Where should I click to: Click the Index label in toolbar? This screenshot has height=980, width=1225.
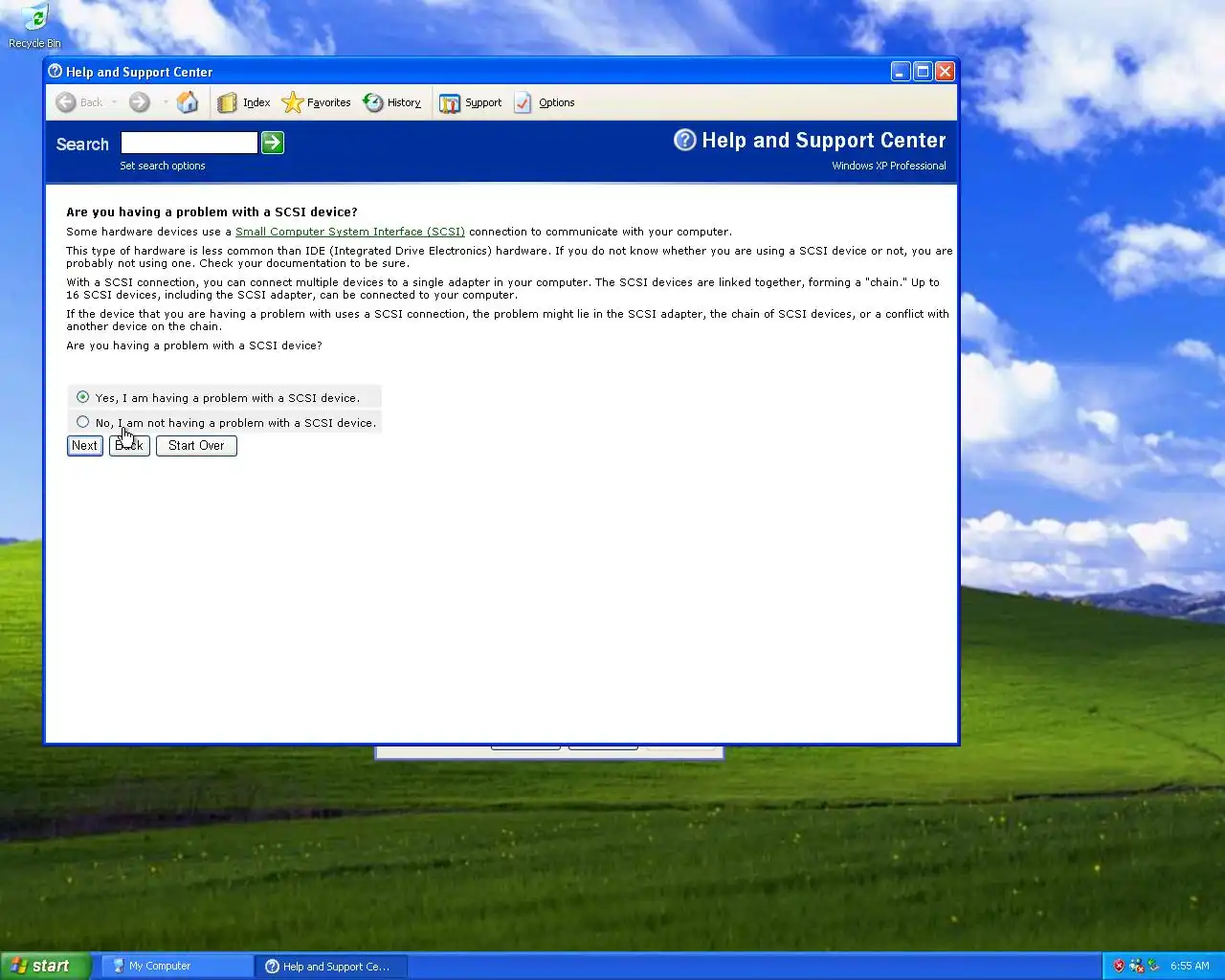256,102
